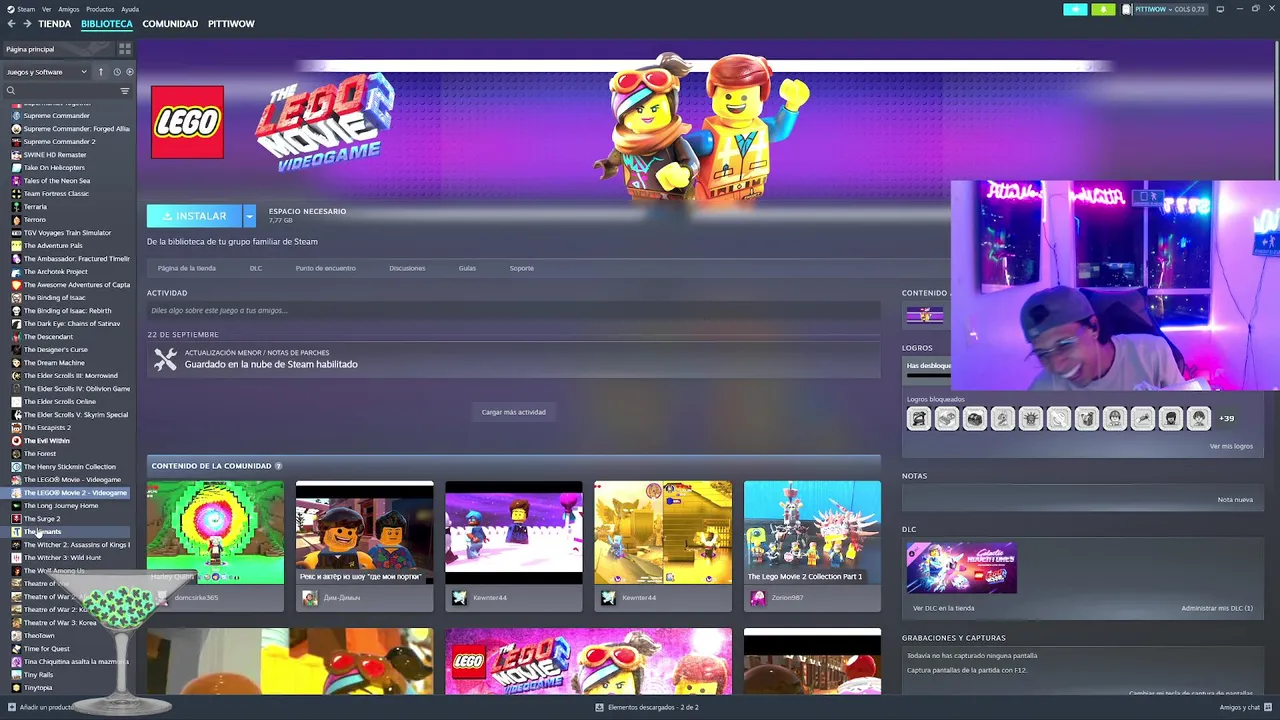The image size is (1280, 720).
Task: Click first locked achievement badge icon
Action: coord(919,418)
